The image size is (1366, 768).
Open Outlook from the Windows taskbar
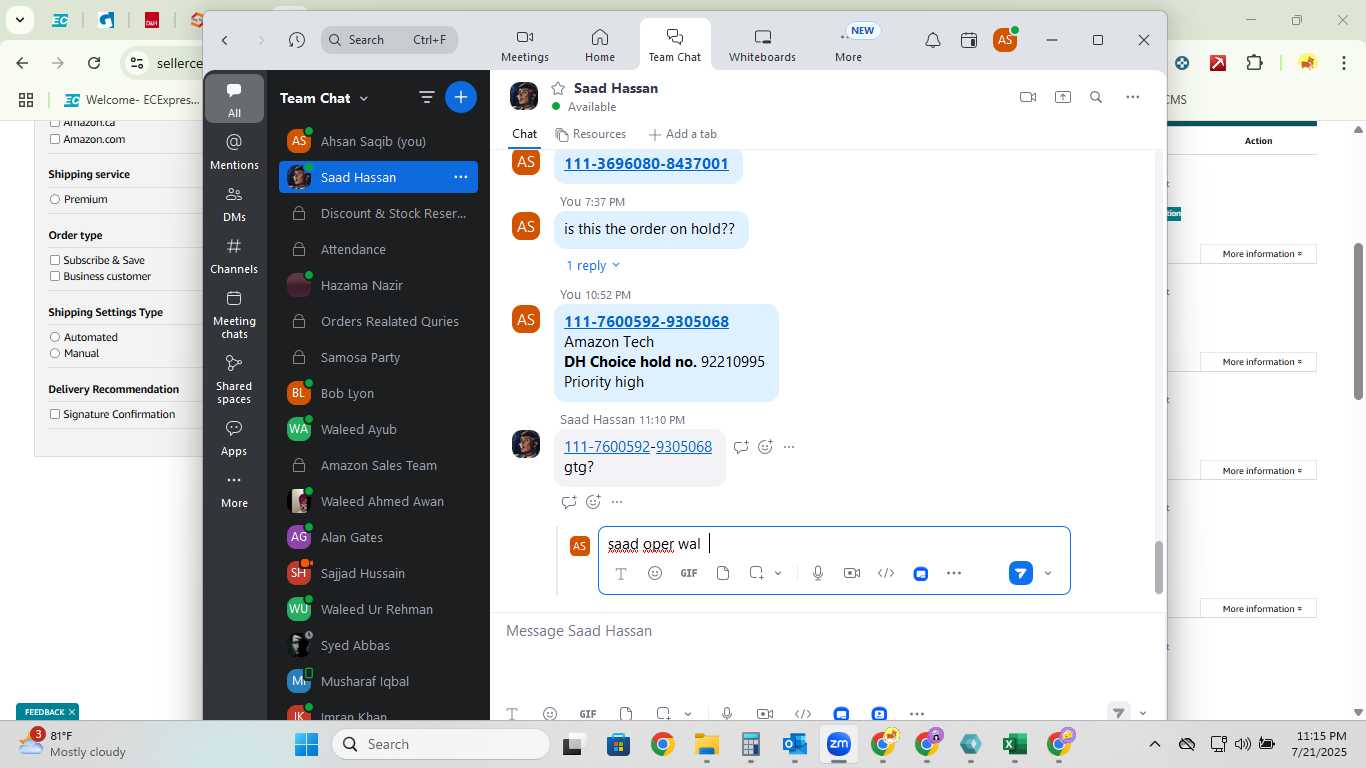pos(795,744)
